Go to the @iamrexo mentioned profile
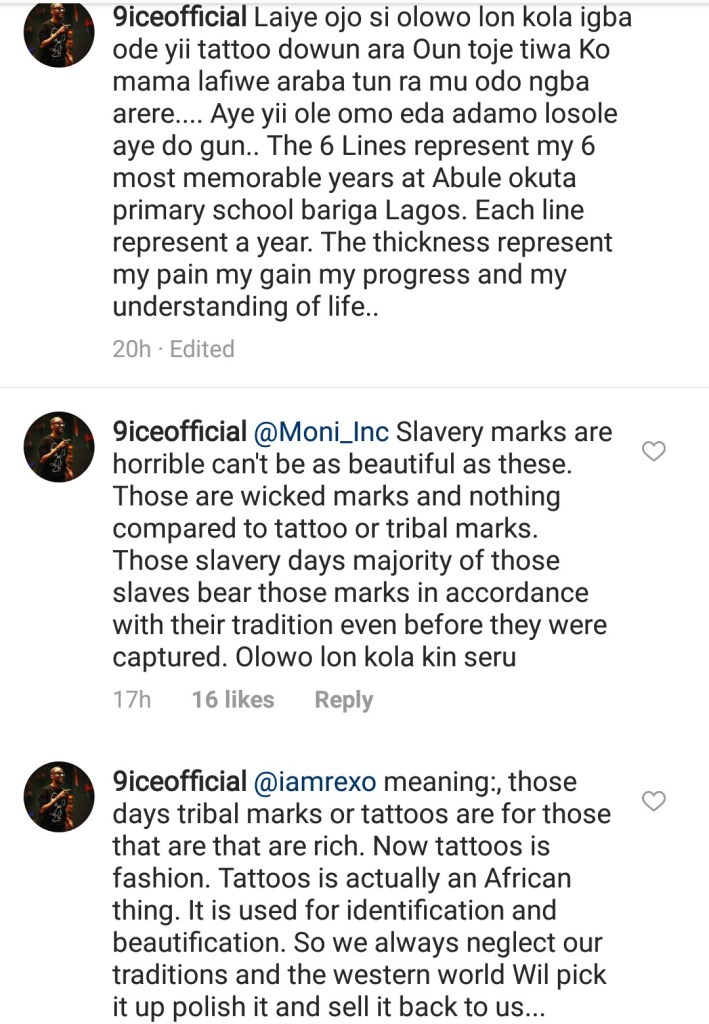The image size is (709, 1024). coord(316,781)
